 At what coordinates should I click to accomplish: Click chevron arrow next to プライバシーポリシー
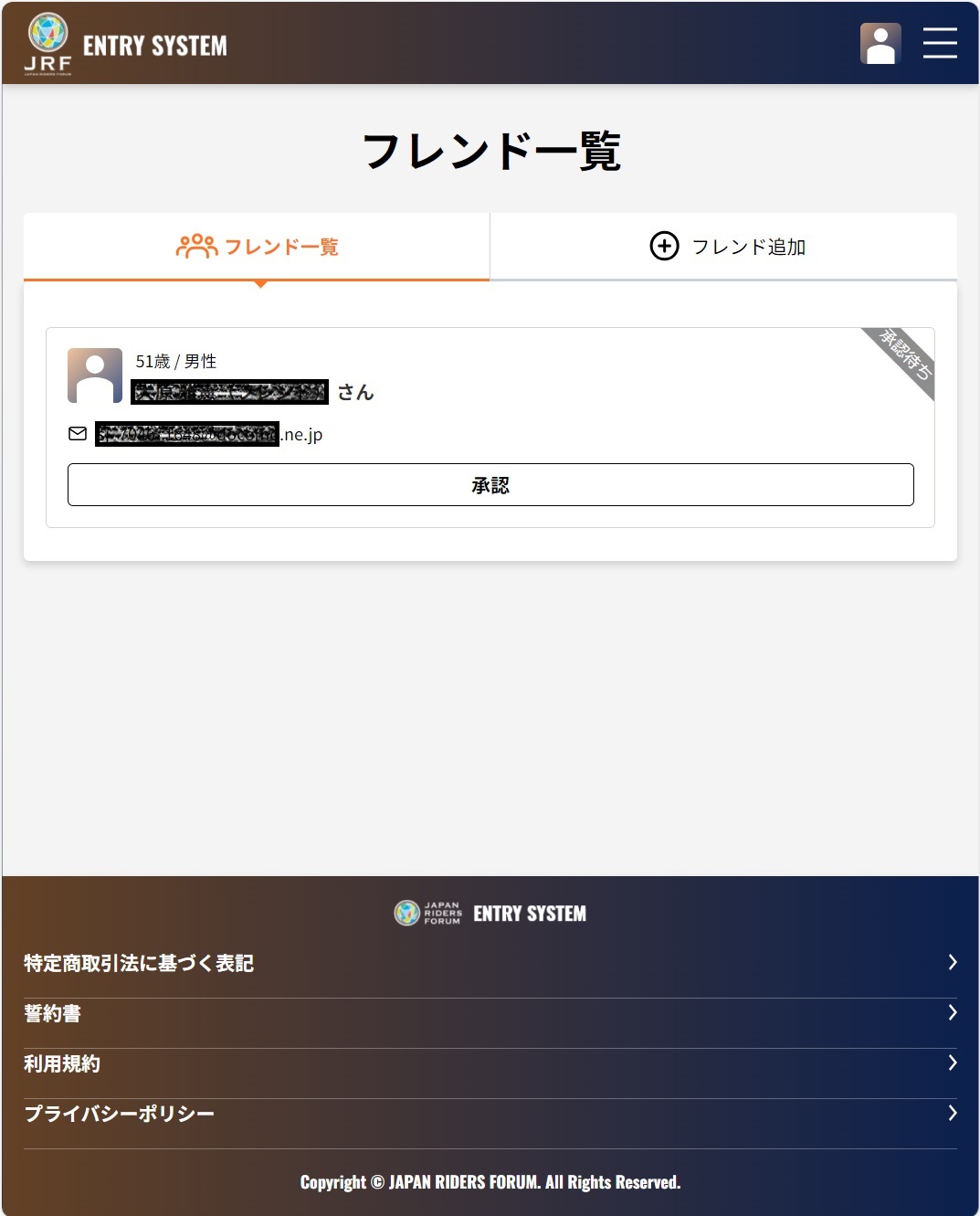953,1113
